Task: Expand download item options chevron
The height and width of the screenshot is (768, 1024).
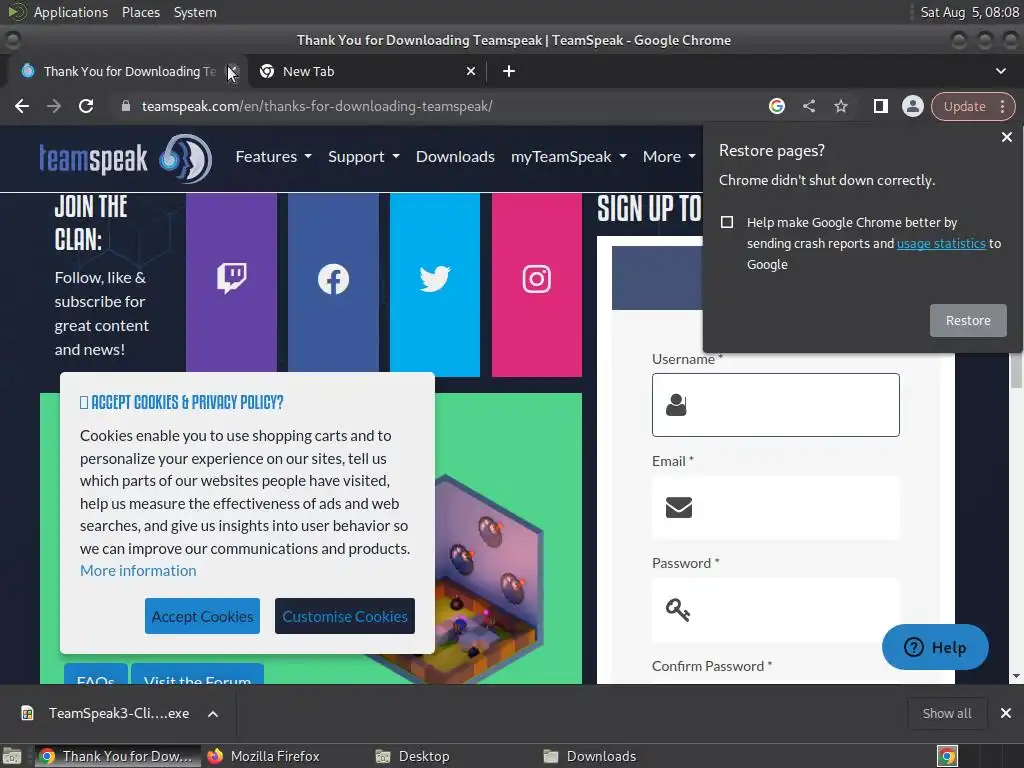Action: 213,714
